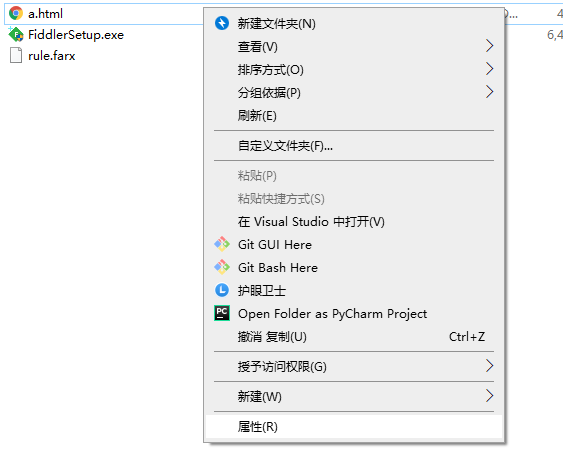This screenshot has height=452, width=563.
Task: Select the a.html file name
Action: click(x=46, y=14)
